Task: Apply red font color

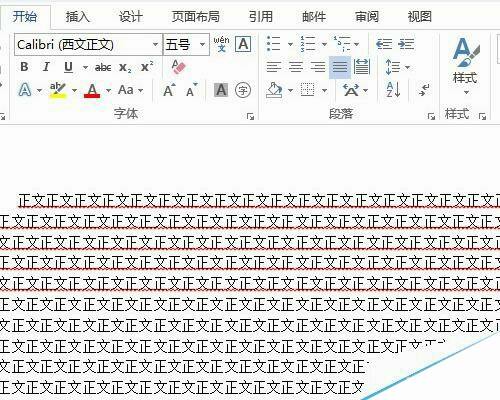Action: (92, 91)
